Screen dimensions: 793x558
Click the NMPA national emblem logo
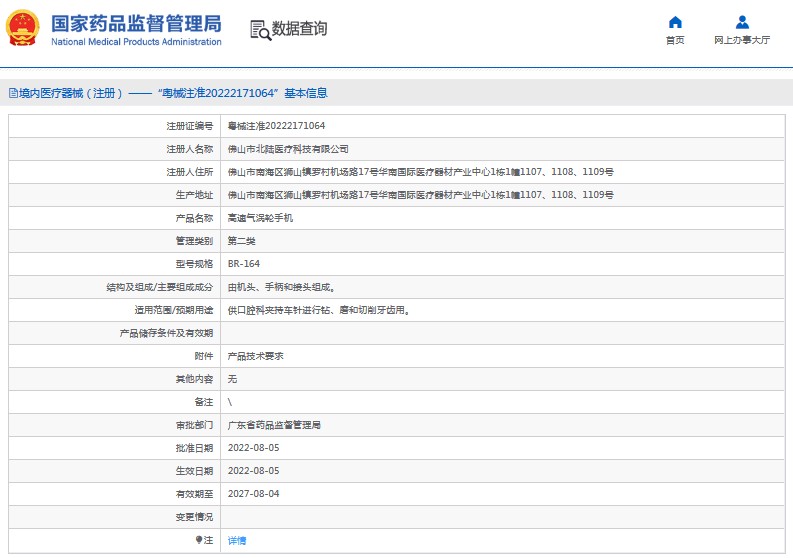[23, 29]
